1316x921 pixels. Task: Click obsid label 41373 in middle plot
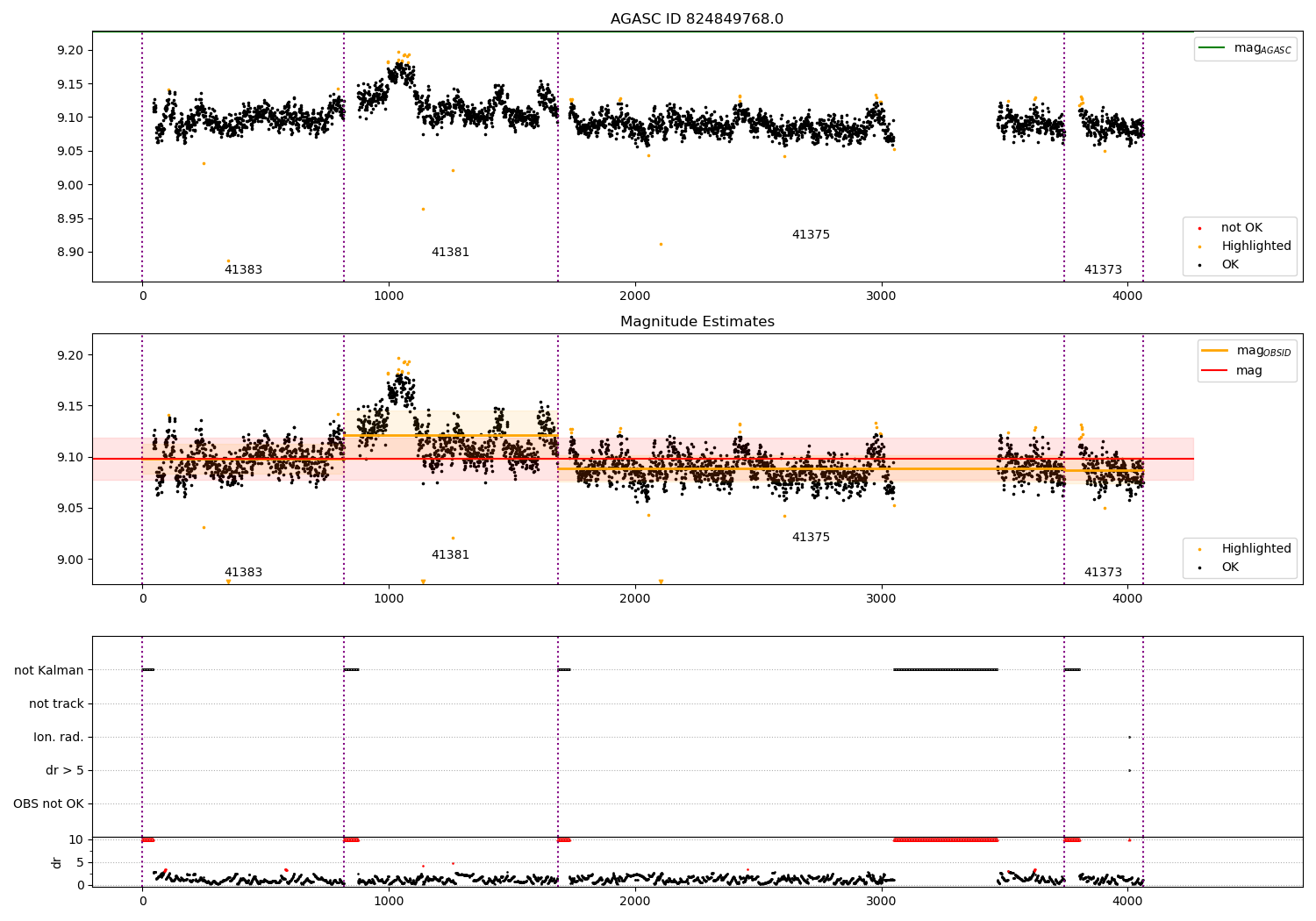tap(1103, 573)
